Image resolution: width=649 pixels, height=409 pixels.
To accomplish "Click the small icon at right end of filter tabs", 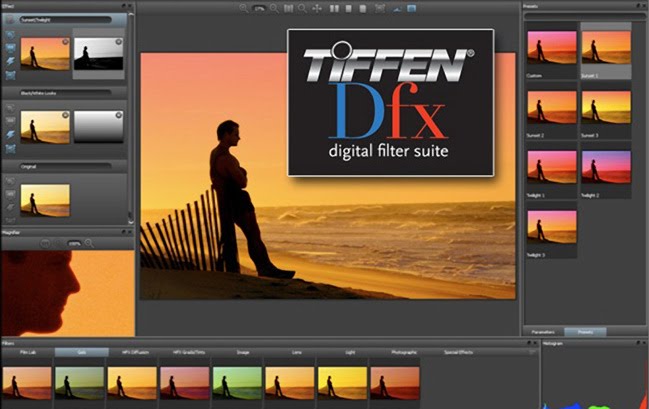I will click(532, 352).
